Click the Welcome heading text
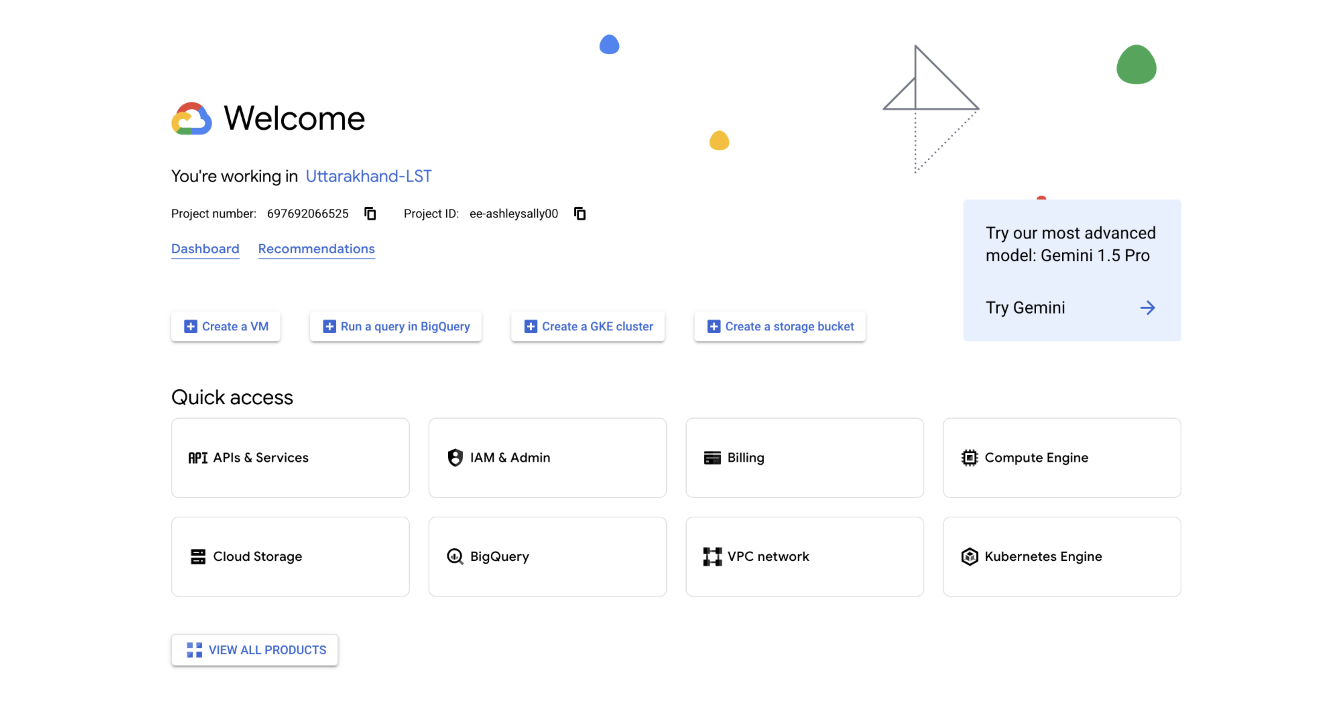1344x720 pixels. pos(294,119)
